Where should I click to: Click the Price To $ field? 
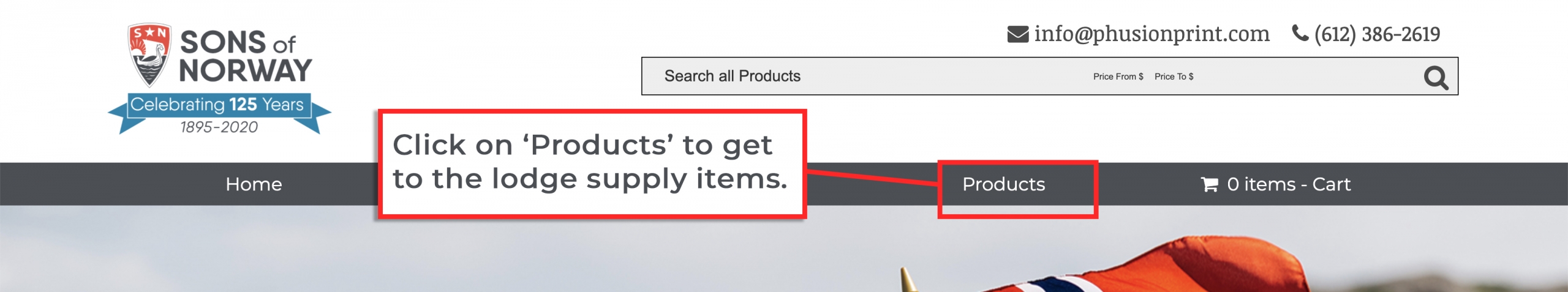pos(1174,77)
